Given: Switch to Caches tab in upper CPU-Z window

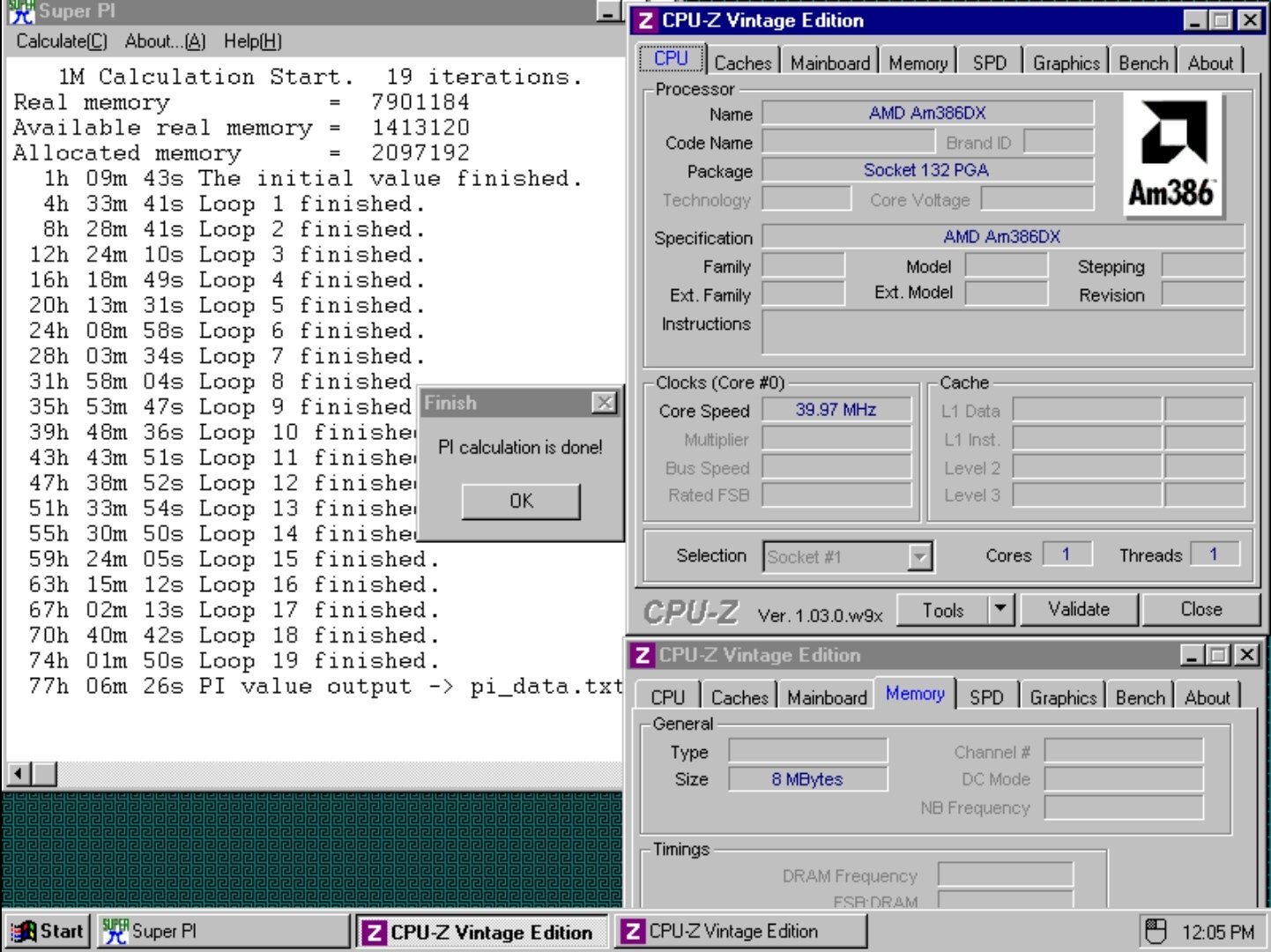Looking at the screenshot, I should click(x=743, y=63).
